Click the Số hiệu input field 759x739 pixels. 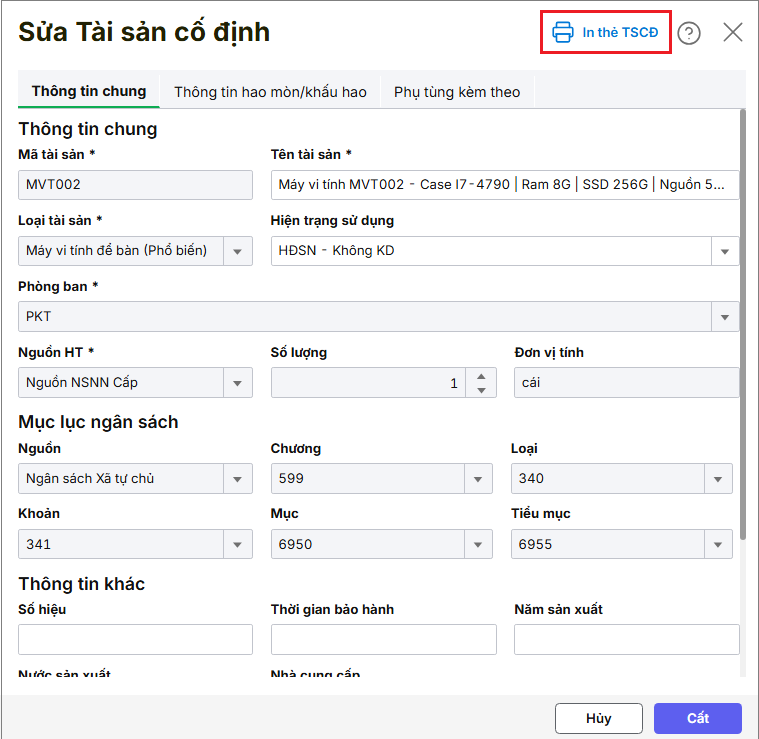[x=136, y=639]
